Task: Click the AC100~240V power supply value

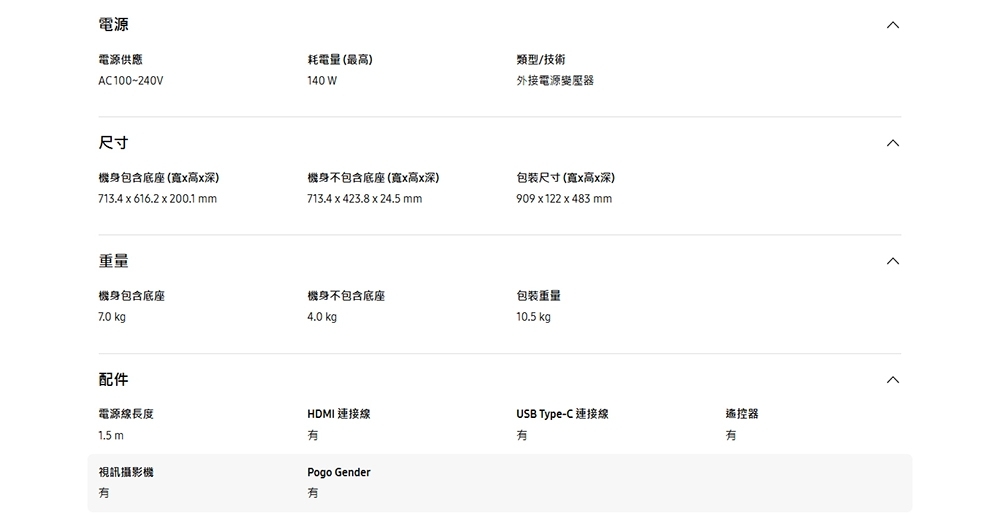Action: 130,81
